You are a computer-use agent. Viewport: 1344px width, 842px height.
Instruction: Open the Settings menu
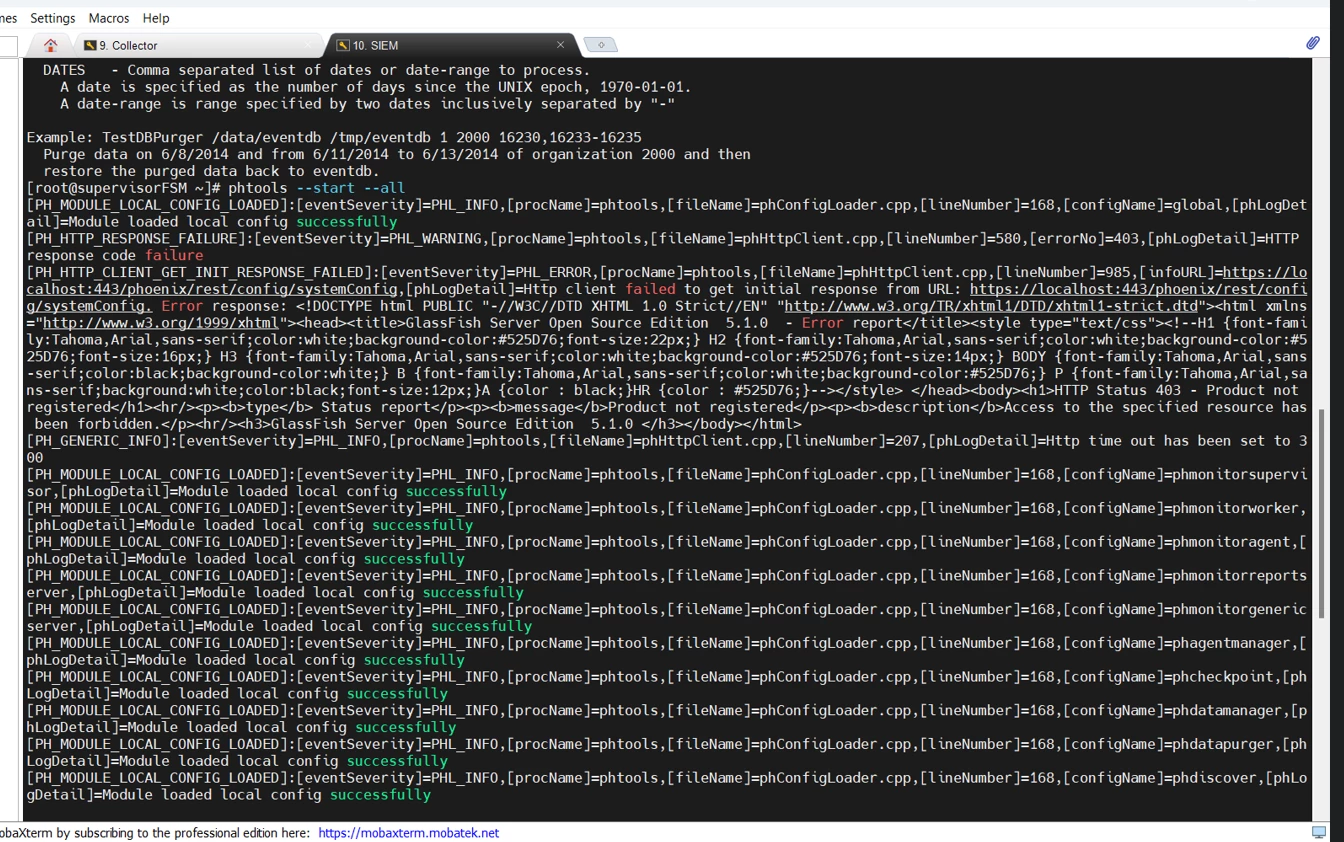click(52, 18)
